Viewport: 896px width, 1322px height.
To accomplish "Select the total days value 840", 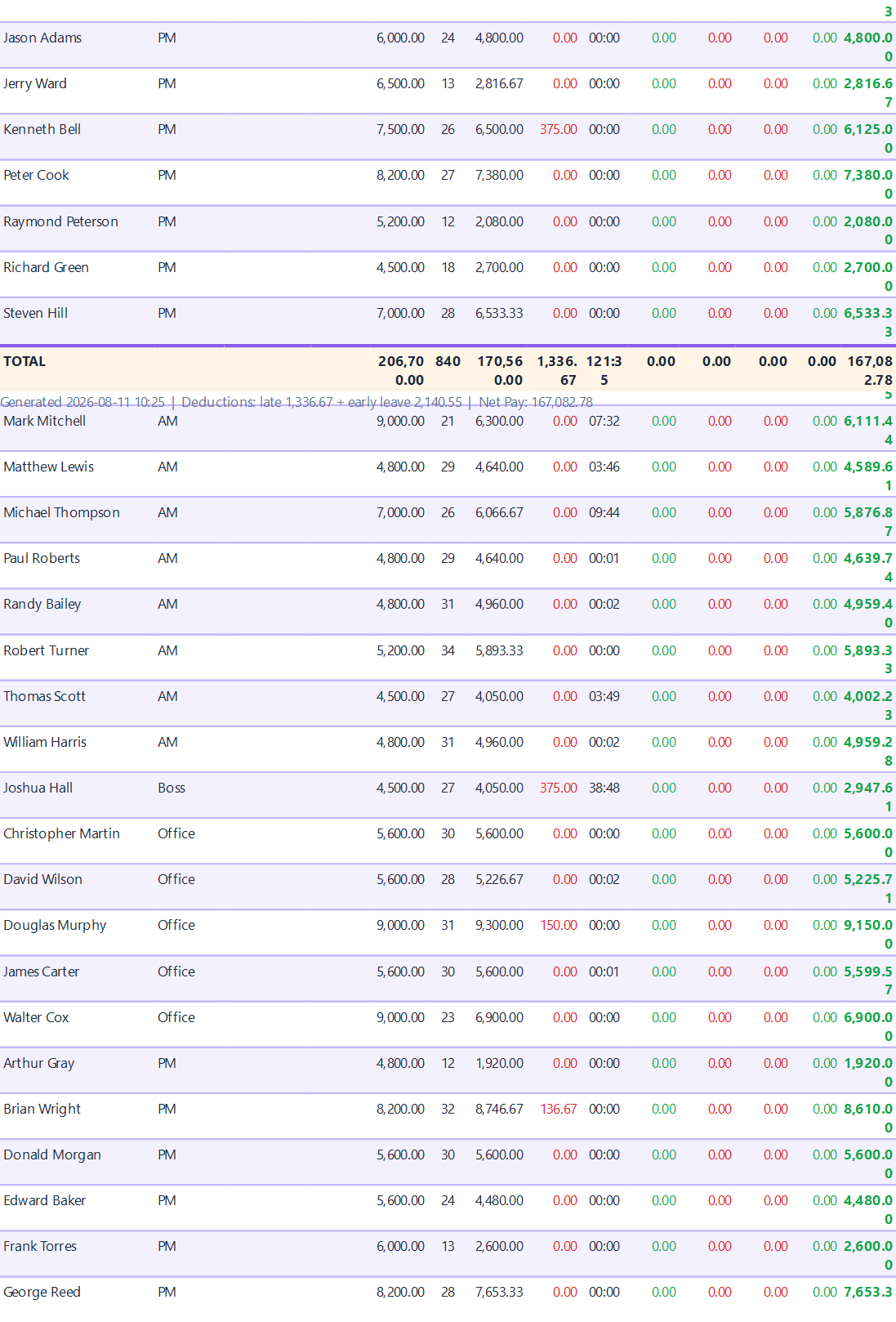I will [448, 361].
